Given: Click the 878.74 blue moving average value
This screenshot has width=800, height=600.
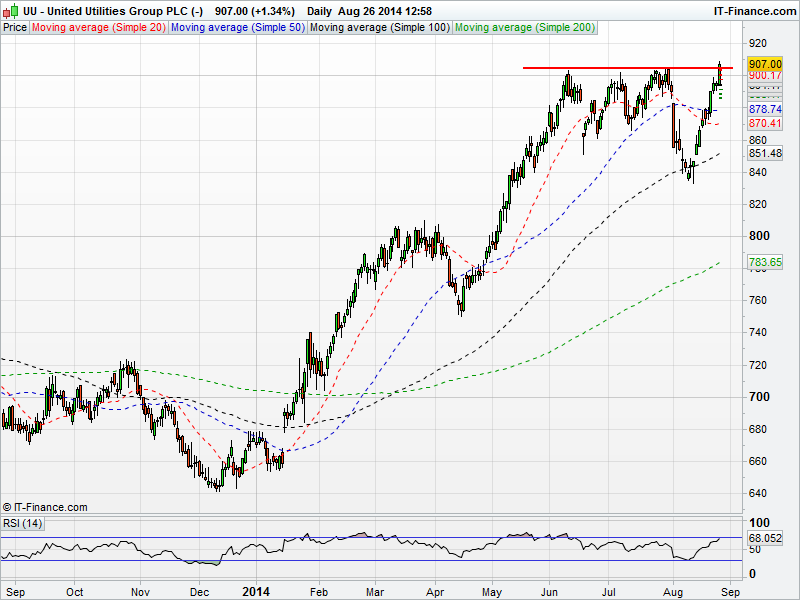Looking at the screenshot, I should pos(765,109).
